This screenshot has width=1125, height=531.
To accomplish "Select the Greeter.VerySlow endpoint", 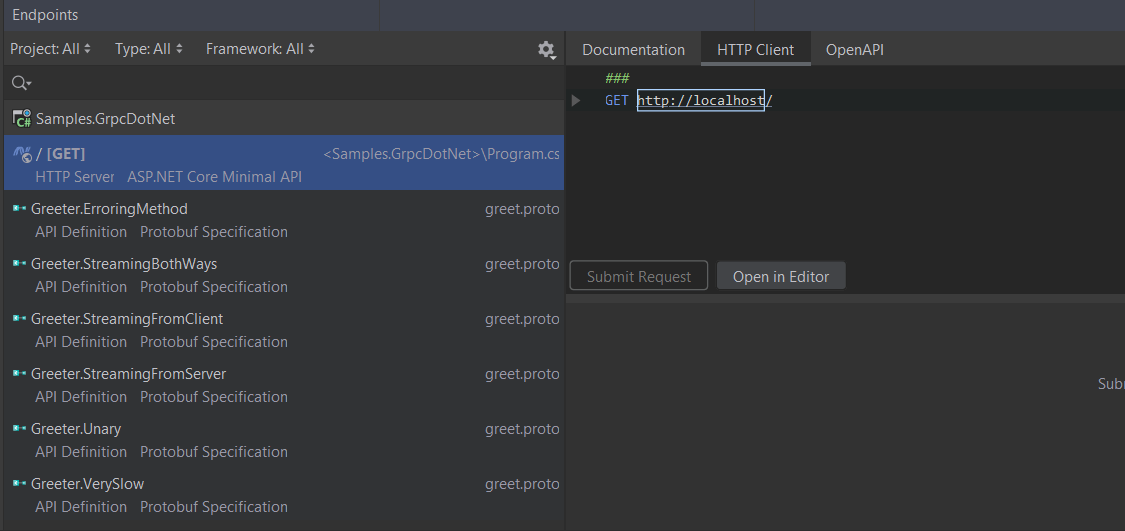I will click(284, 494).
